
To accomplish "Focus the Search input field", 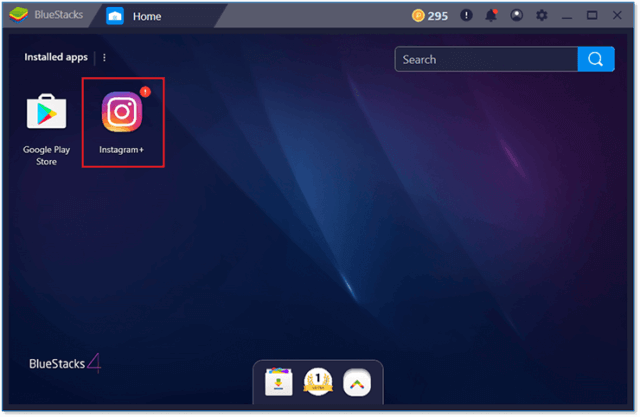I will click(486, 60).
